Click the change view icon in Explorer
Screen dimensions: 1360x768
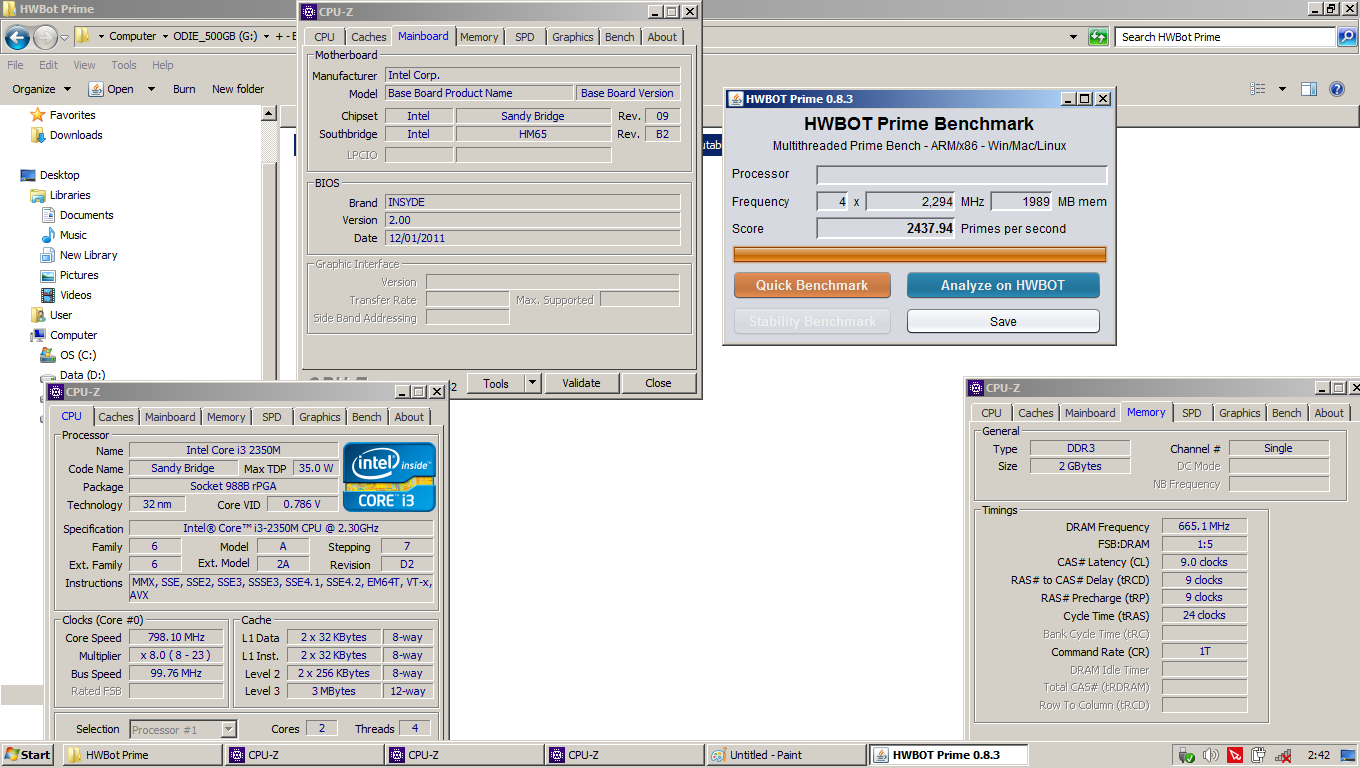pyautogui.click(x=1258, y=89)
